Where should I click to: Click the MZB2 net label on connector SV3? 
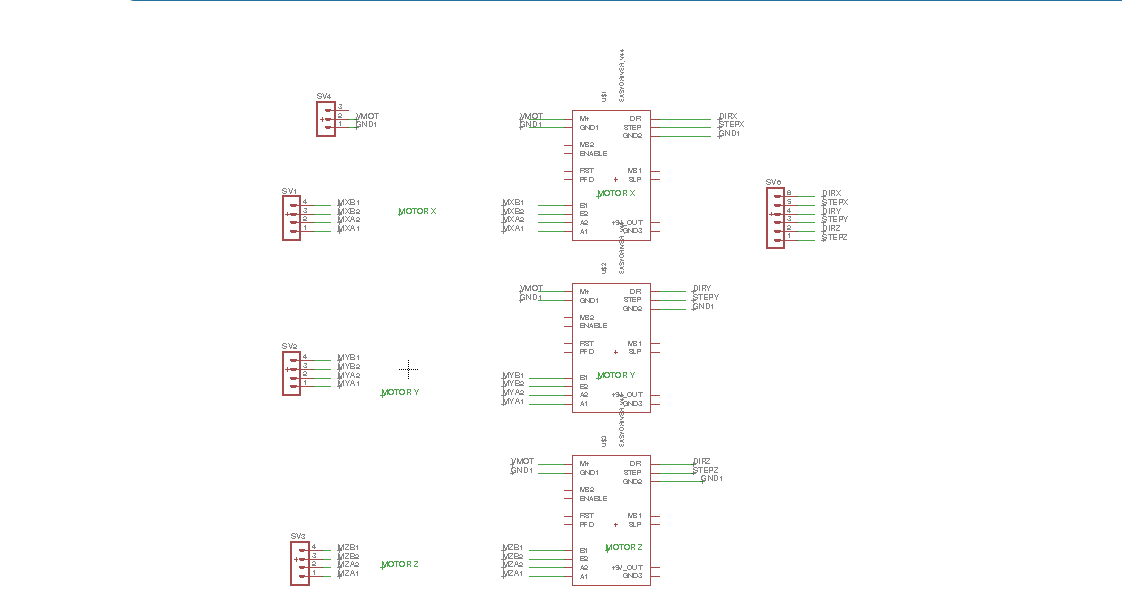[348, 557]
